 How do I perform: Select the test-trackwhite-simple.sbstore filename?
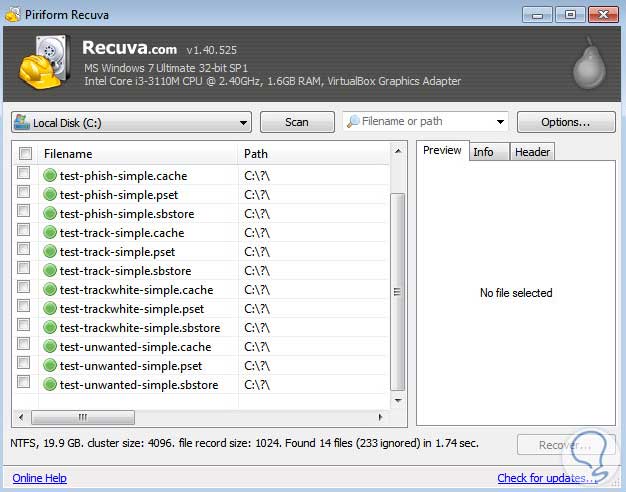tap(140, 328)
